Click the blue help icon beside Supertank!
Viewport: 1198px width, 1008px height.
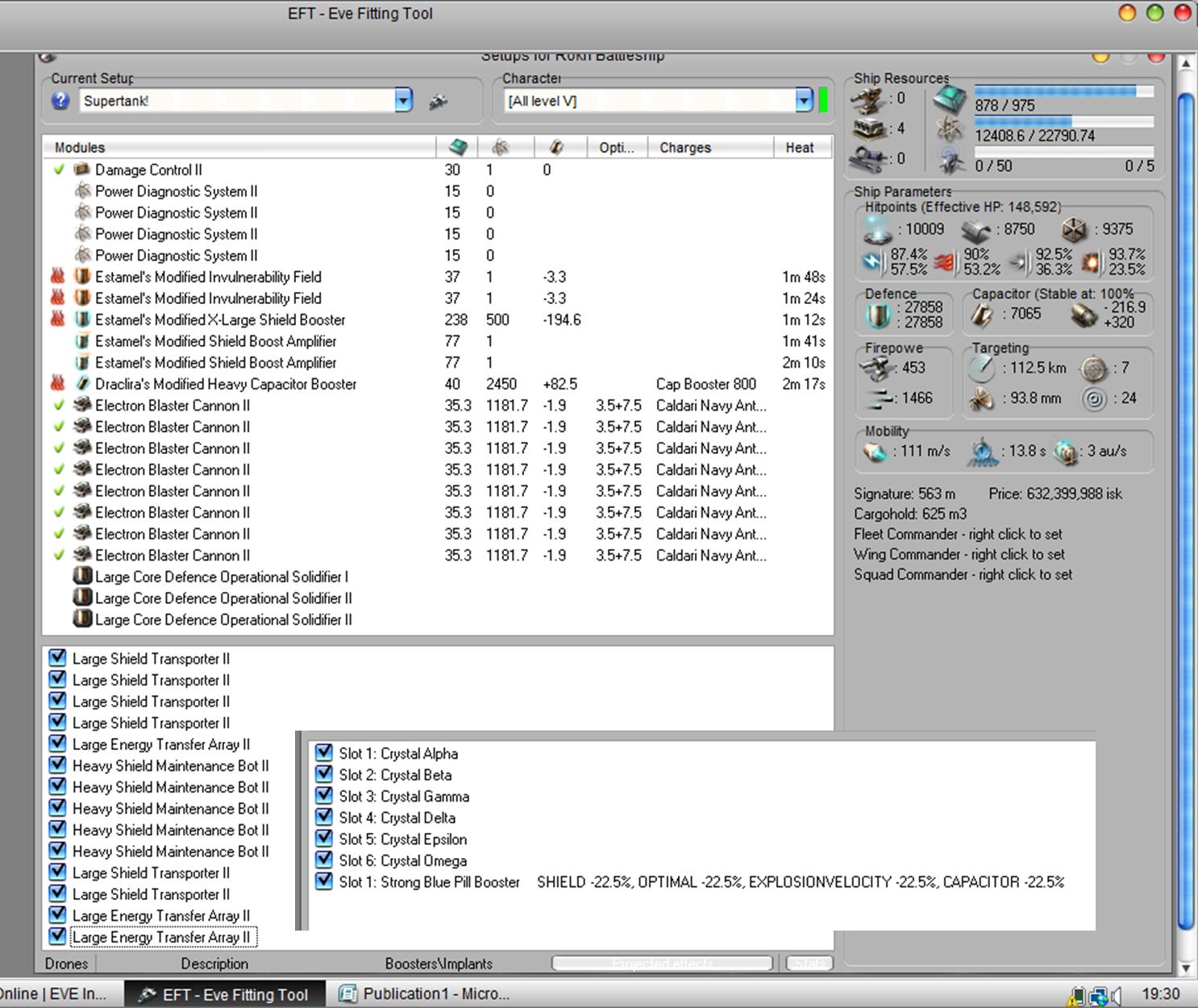tap(60, 101)
